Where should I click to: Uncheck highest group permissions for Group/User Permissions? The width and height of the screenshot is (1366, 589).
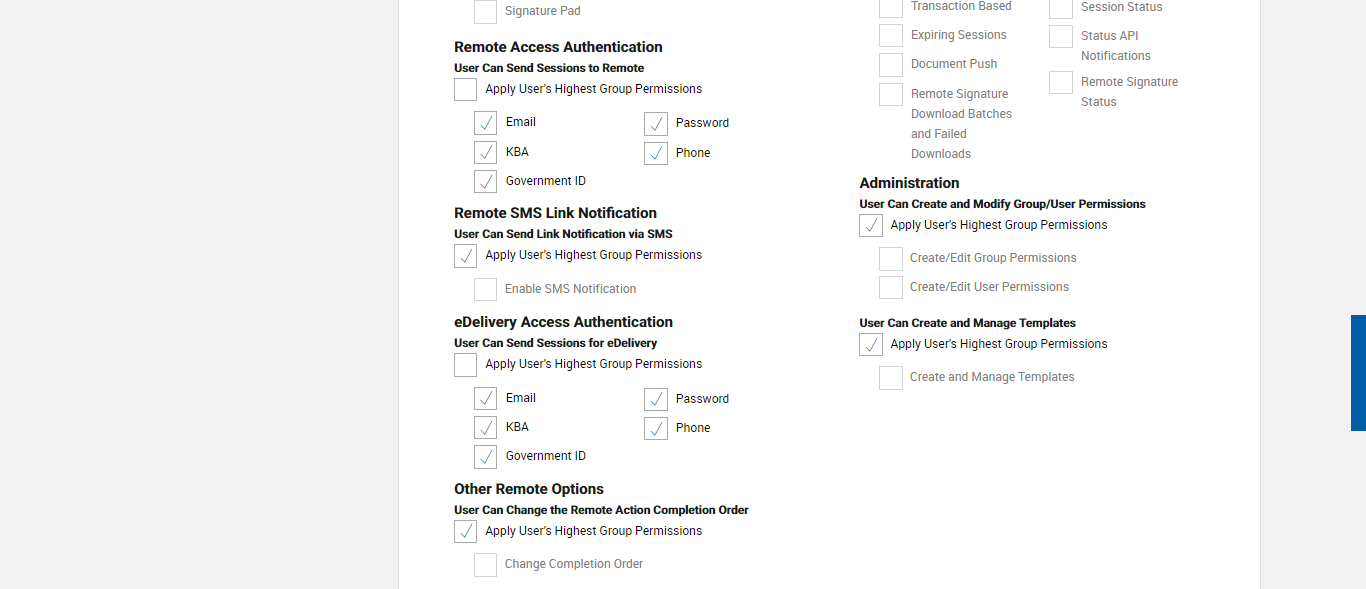(x=871, y=226)
